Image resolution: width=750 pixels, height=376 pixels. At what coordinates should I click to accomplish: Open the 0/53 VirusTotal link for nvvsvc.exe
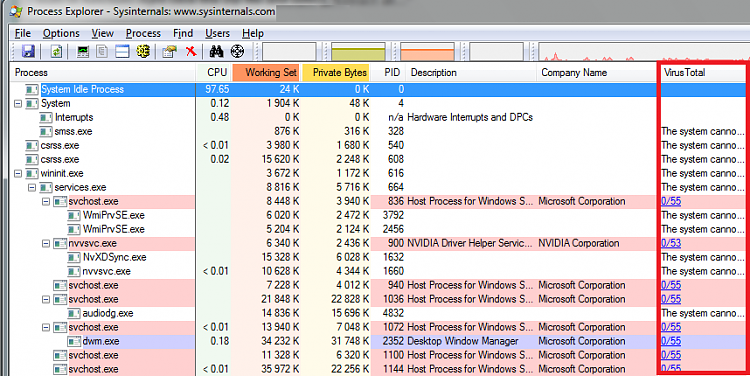(671, 243)
